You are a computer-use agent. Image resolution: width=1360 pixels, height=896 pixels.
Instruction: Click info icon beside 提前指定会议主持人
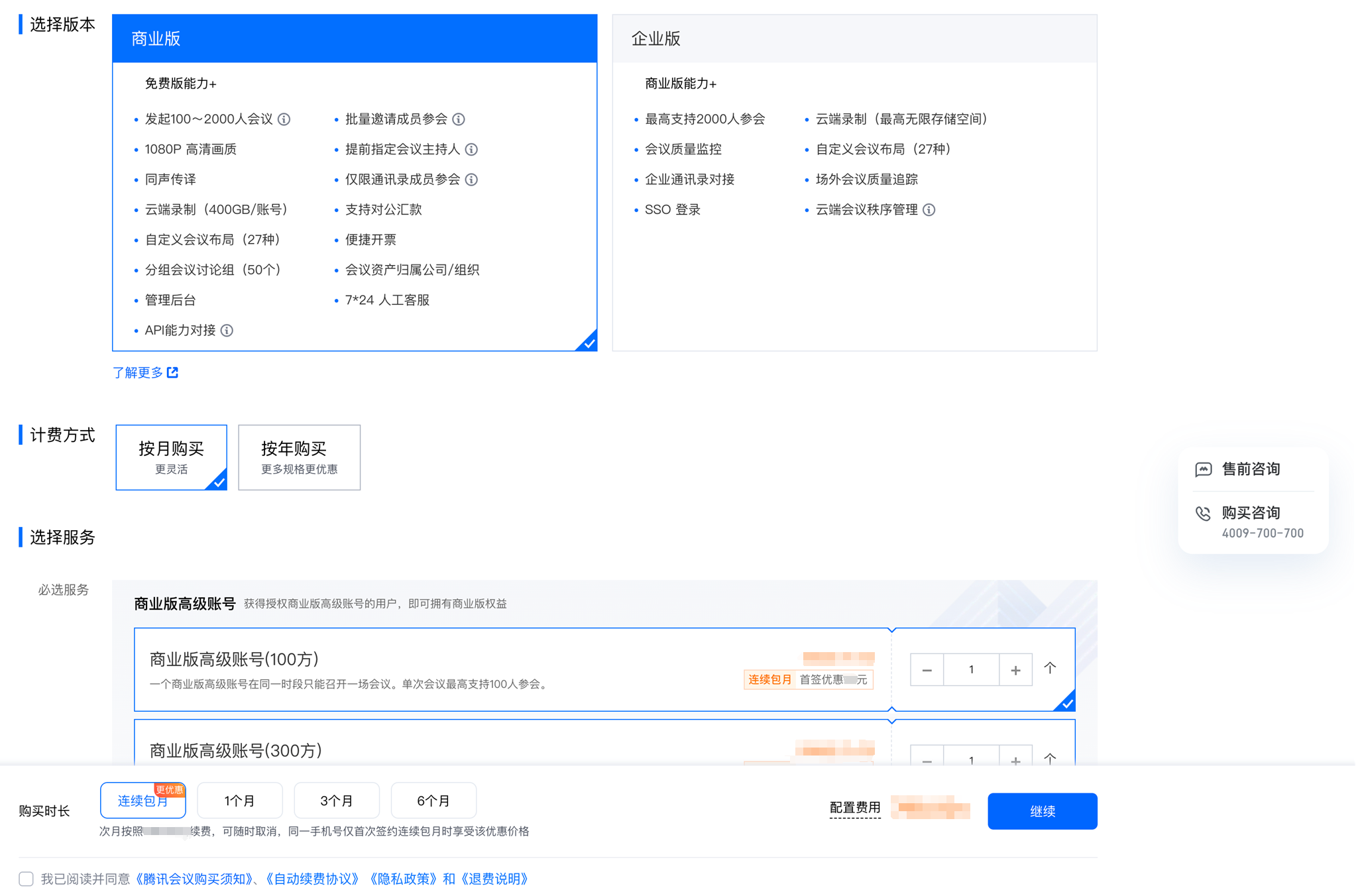pos(471,150)
